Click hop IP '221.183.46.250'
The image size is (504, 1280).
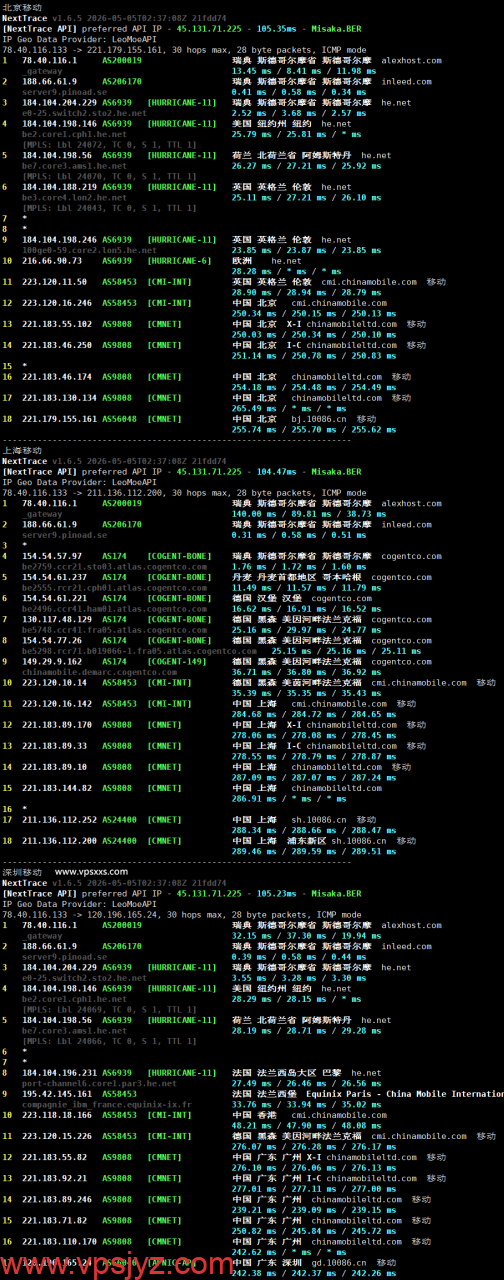57,345
